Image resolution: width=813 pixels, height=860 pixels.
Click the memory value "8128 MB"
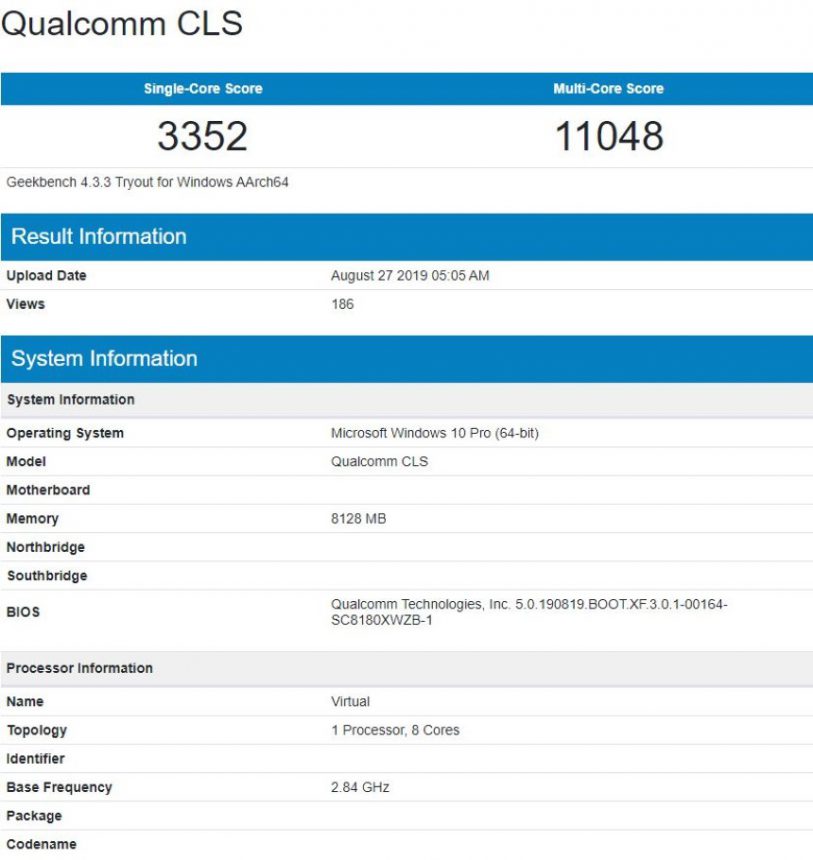tap(358, 519)
